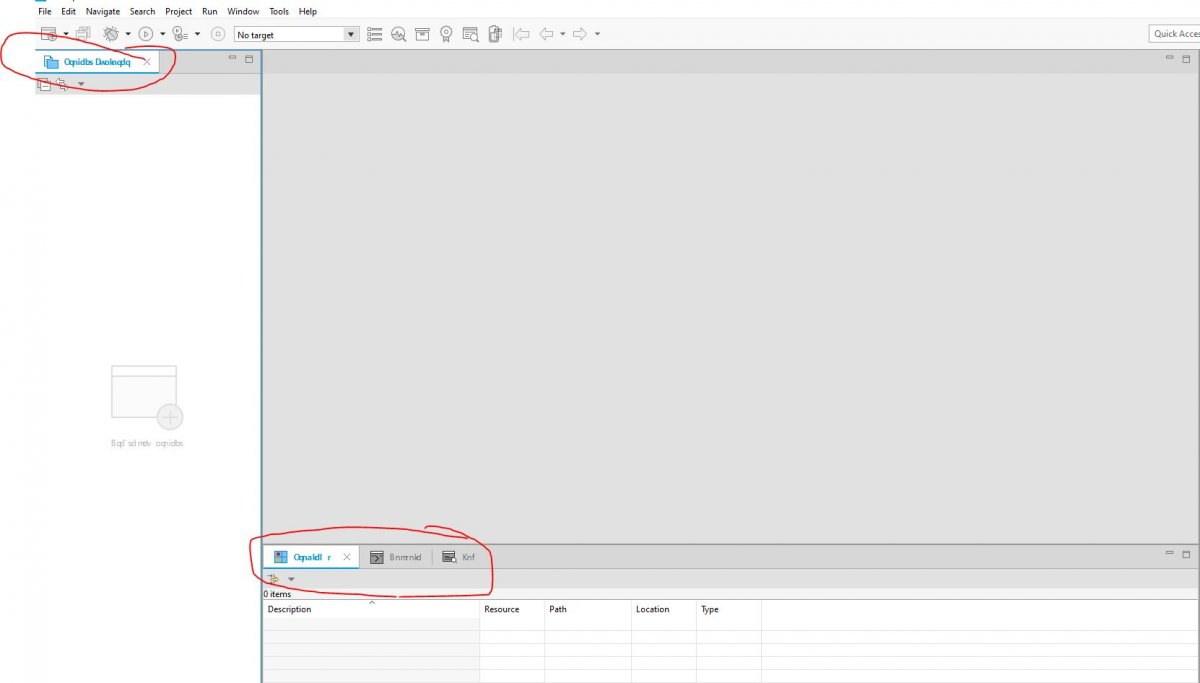The height and width of the screenshot is (683, 1200).
Task: Click the Quick Access search field
Action: pos(1175,34)
